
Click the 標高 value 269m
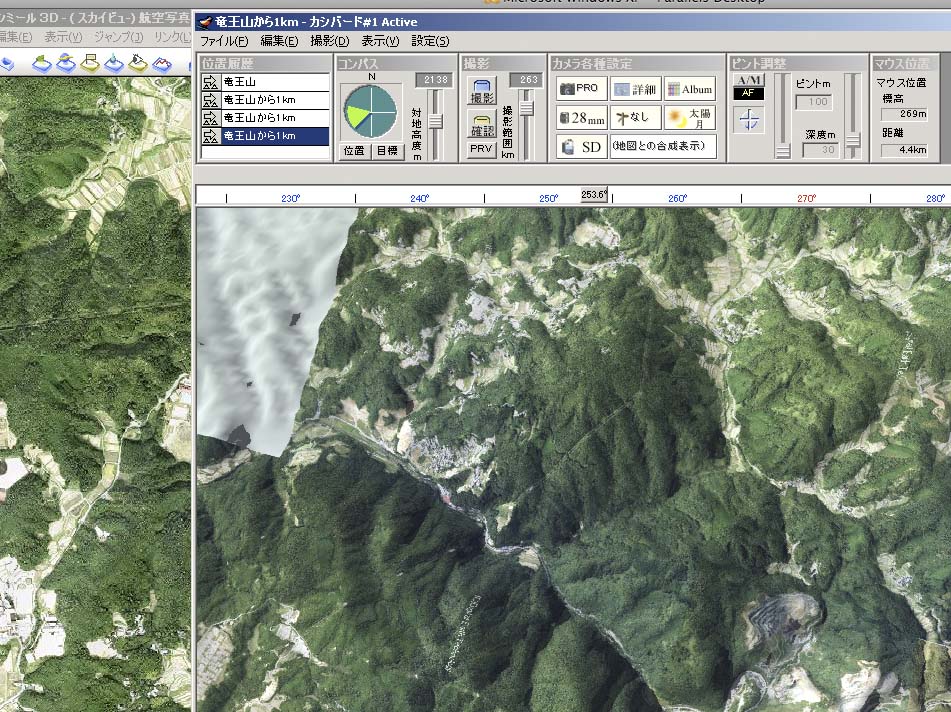[905, 114]
